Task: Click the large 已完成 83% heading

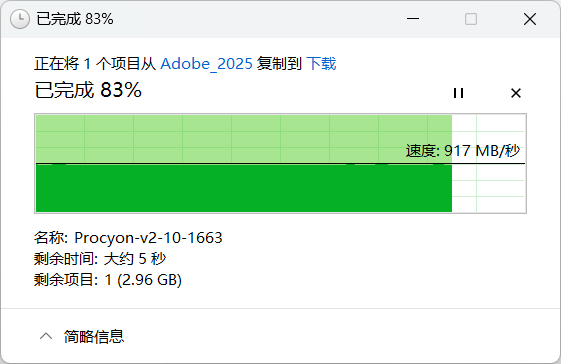Action: 88,89
